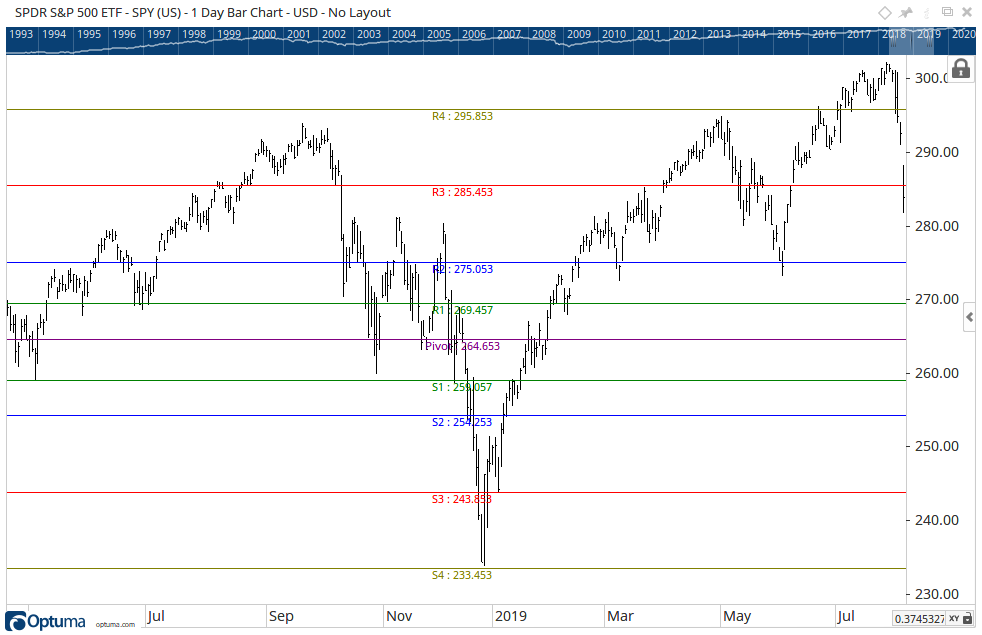Screen dimensions: 982x635
Task: Jump to 2011 in the year strip
Action: click(x=649, y=34)
